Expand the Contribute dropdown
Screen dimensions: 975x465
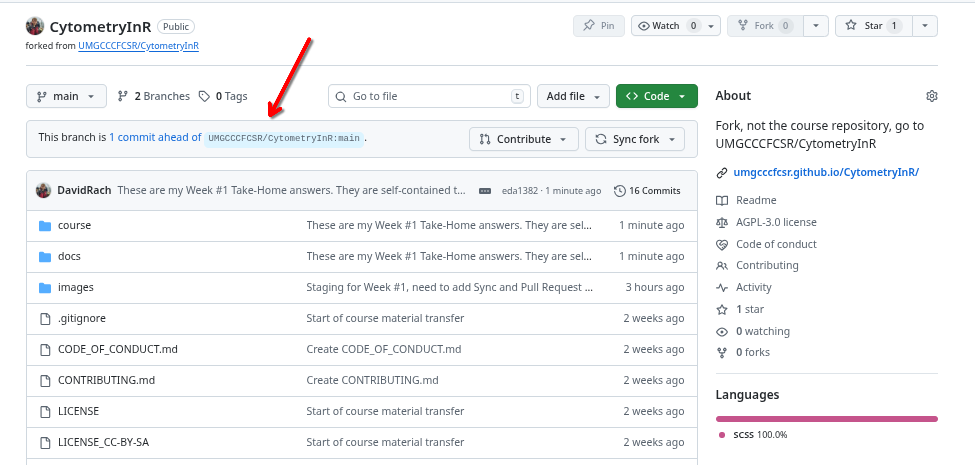[523, 139]
